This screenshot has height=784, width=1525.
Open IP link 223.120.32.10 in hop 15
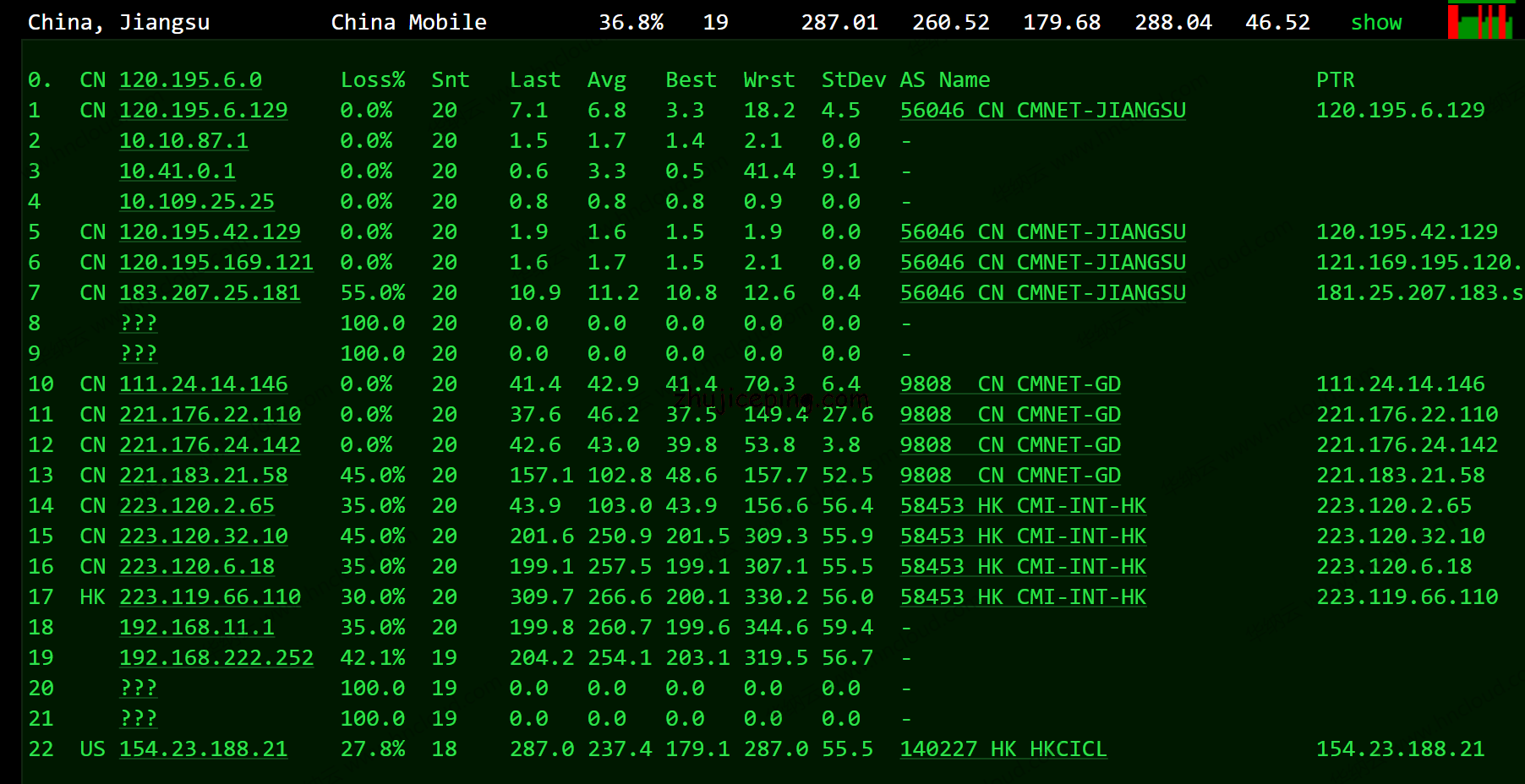click(x=203, y=536)
